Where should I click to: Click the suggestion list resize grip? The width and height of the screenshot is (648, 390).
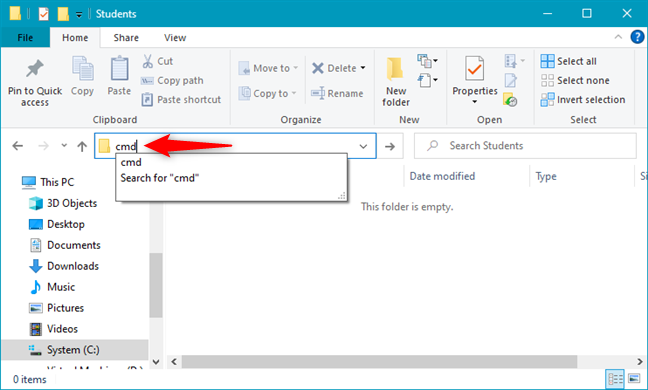pos(342,196)
